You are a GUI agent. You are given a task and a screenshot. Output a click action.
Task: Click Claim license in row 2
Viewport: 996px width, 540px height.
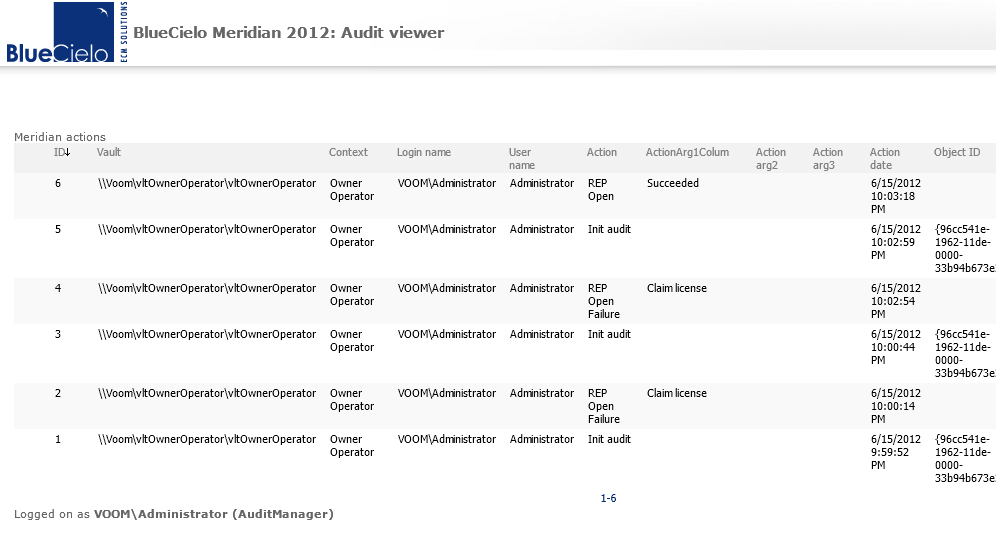point(676,393)
